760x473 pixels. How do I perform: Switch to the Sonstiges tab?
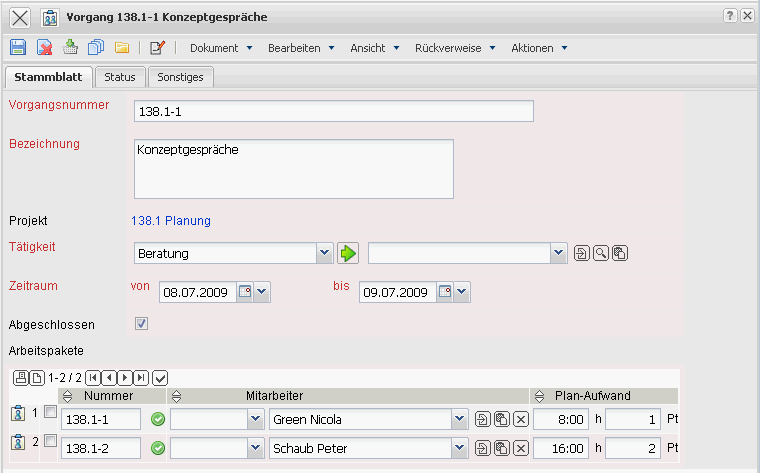(180, 77)
